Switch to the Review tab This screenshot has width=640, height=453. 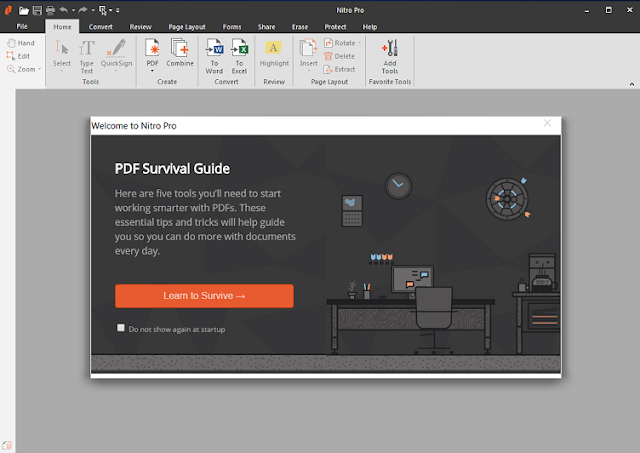[140, 27]
